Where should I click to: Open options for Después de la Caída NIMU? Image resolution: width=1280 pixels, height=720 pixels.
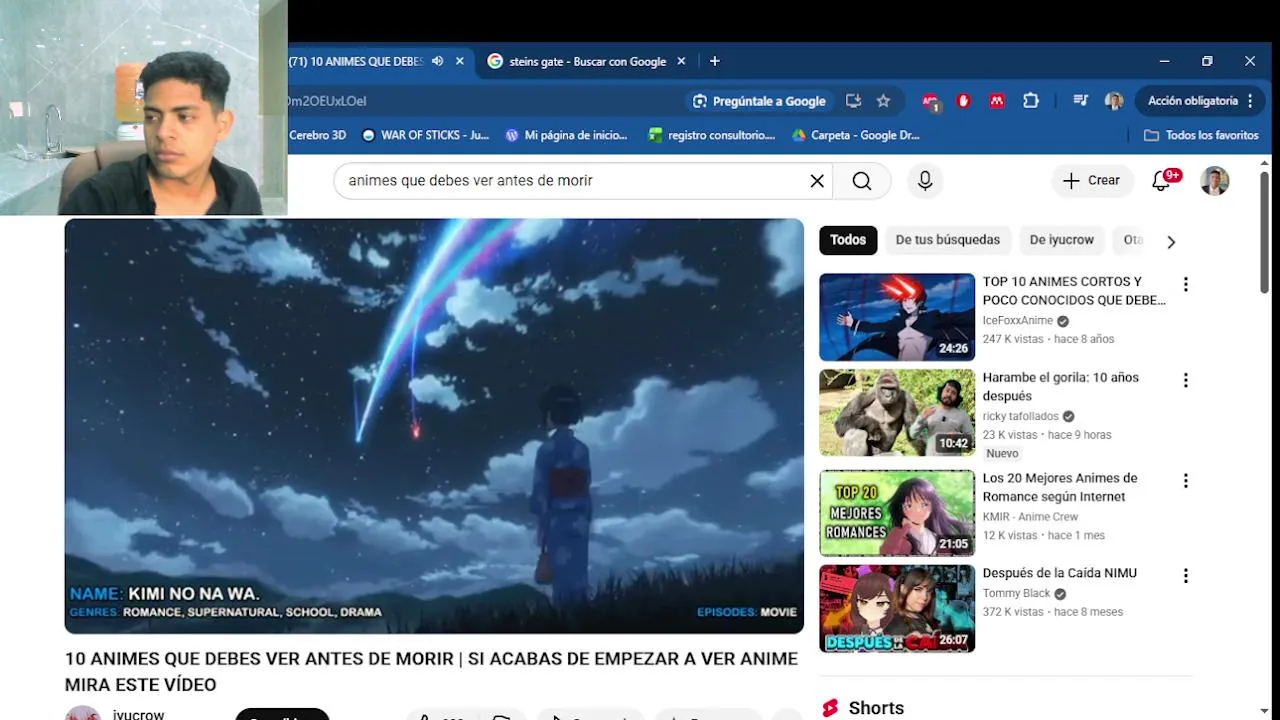click(1185, 576)
